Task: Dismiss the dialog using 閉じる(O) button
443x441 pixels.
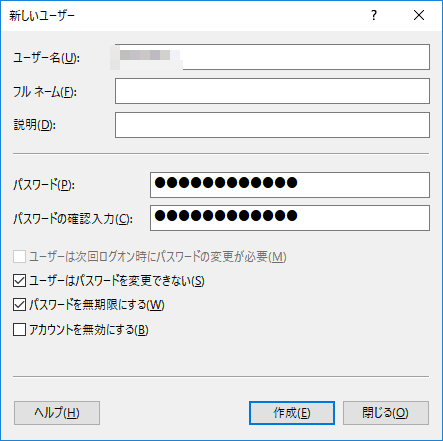Action: coord(386,413)
